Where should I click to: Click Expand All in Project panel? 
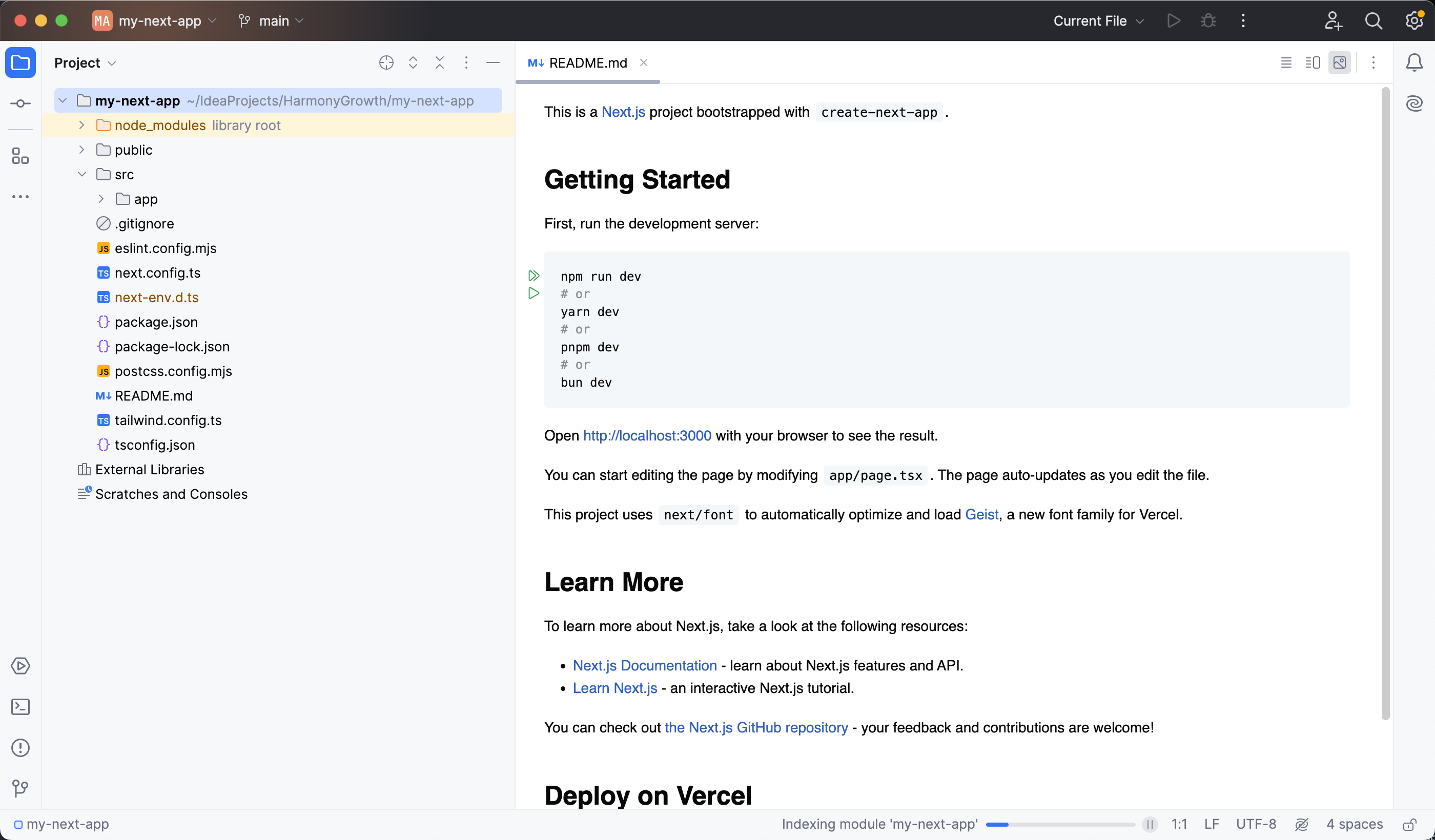point(413,62)
